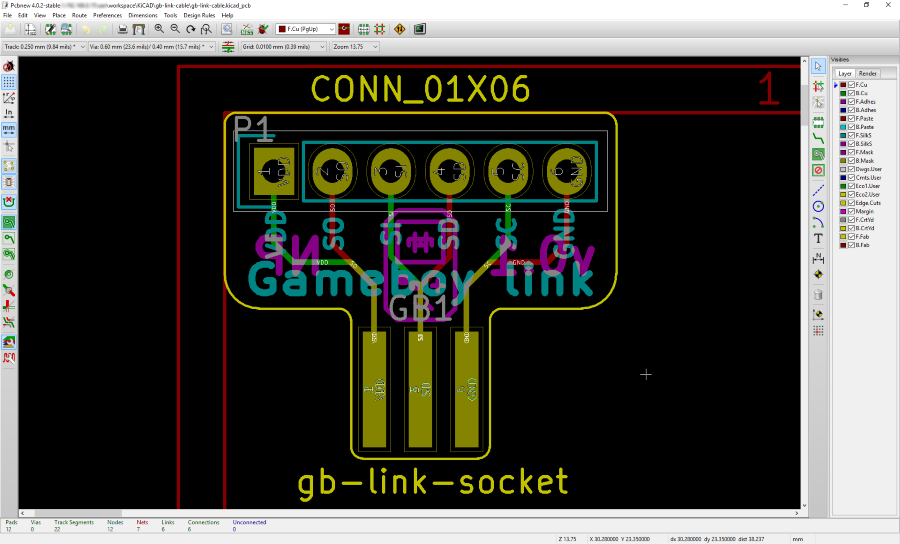Click the Save board icon
Screen dimensions: 900x544
pos(10,29)
